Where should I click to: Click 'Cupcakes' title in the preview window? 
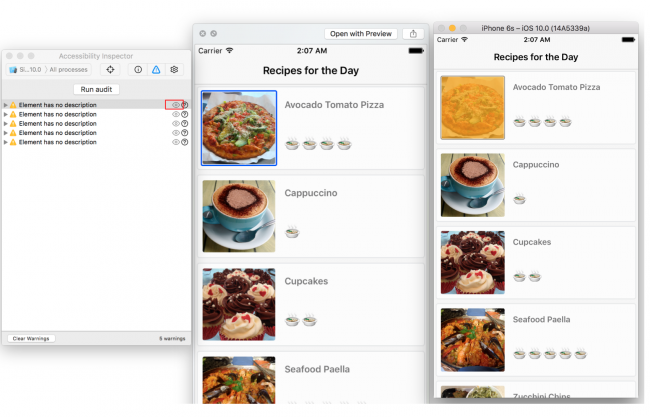pyautogui.click(x=306, y=281)
